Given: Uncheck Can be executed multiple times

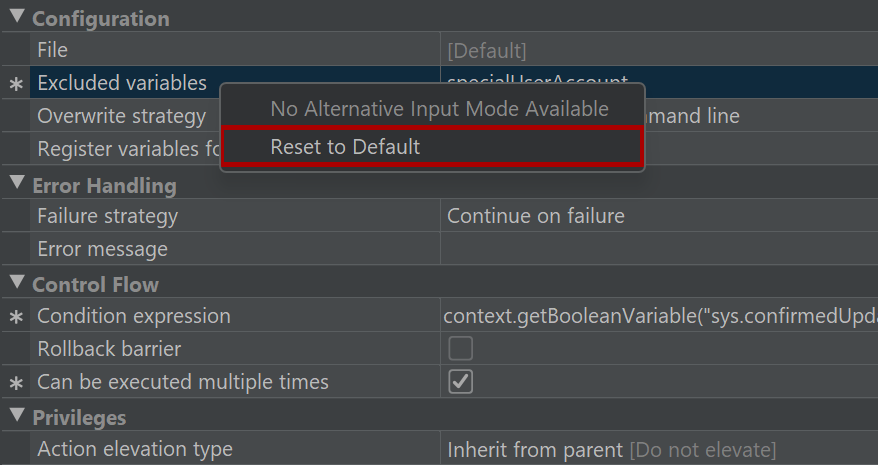Looking at the screenshot, I should [460, 382].
